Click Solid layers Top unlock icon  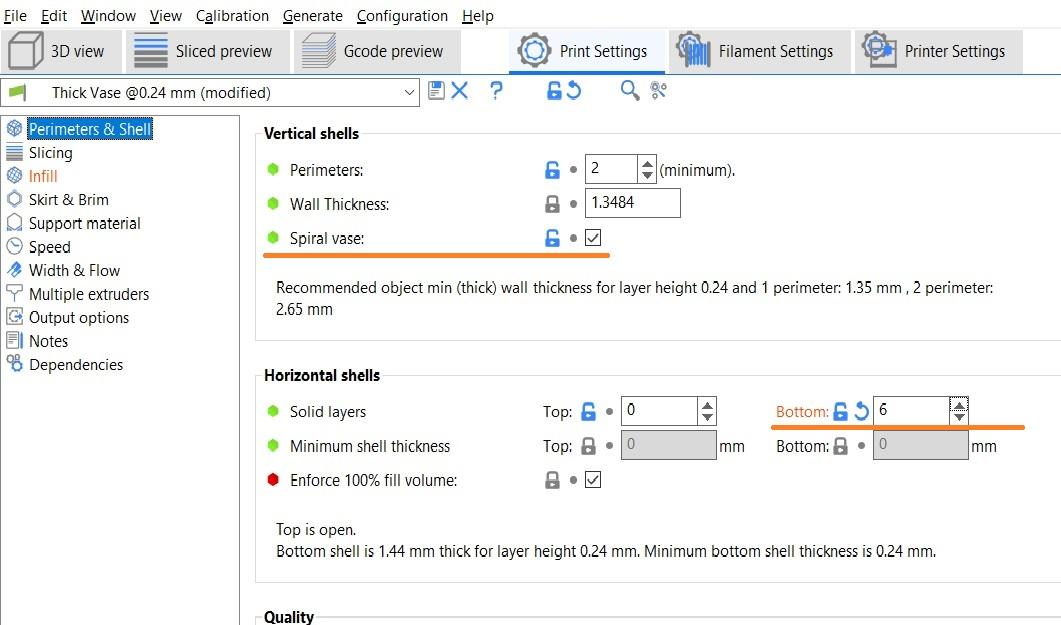coord(589,411)
